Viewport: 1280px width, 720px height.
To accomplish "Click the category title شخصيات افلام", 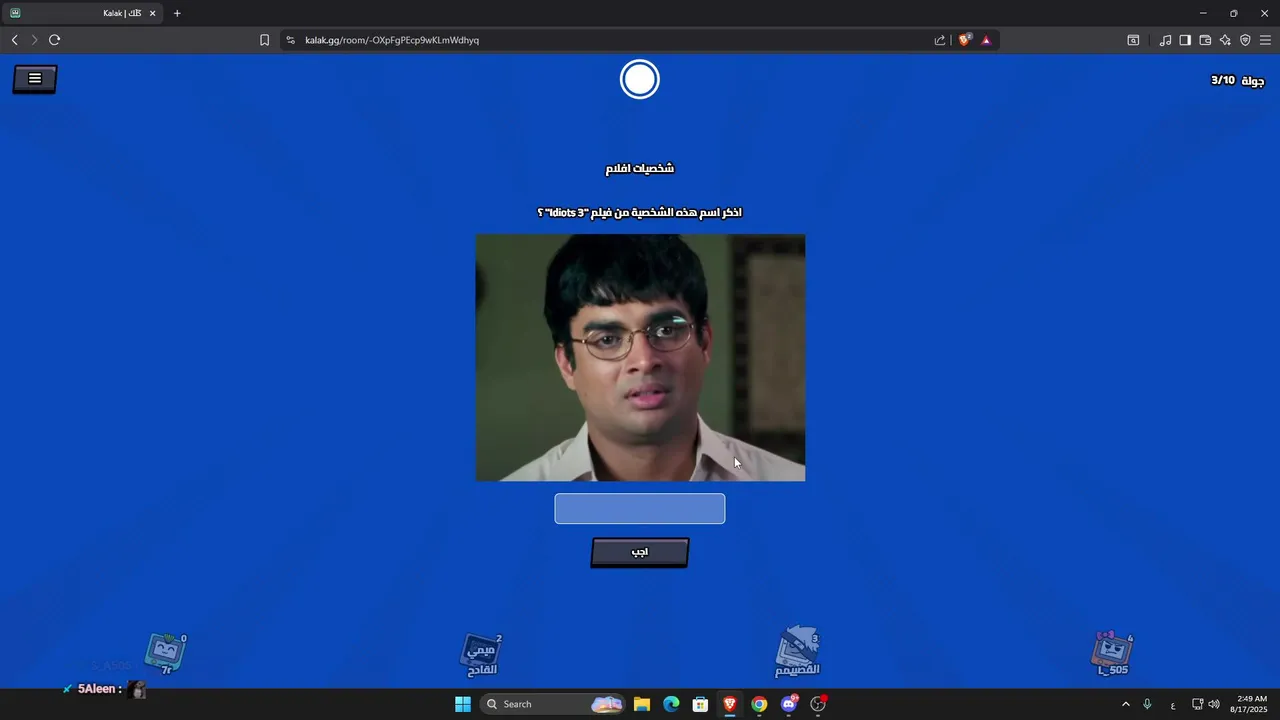I will (x=640, y=168).
